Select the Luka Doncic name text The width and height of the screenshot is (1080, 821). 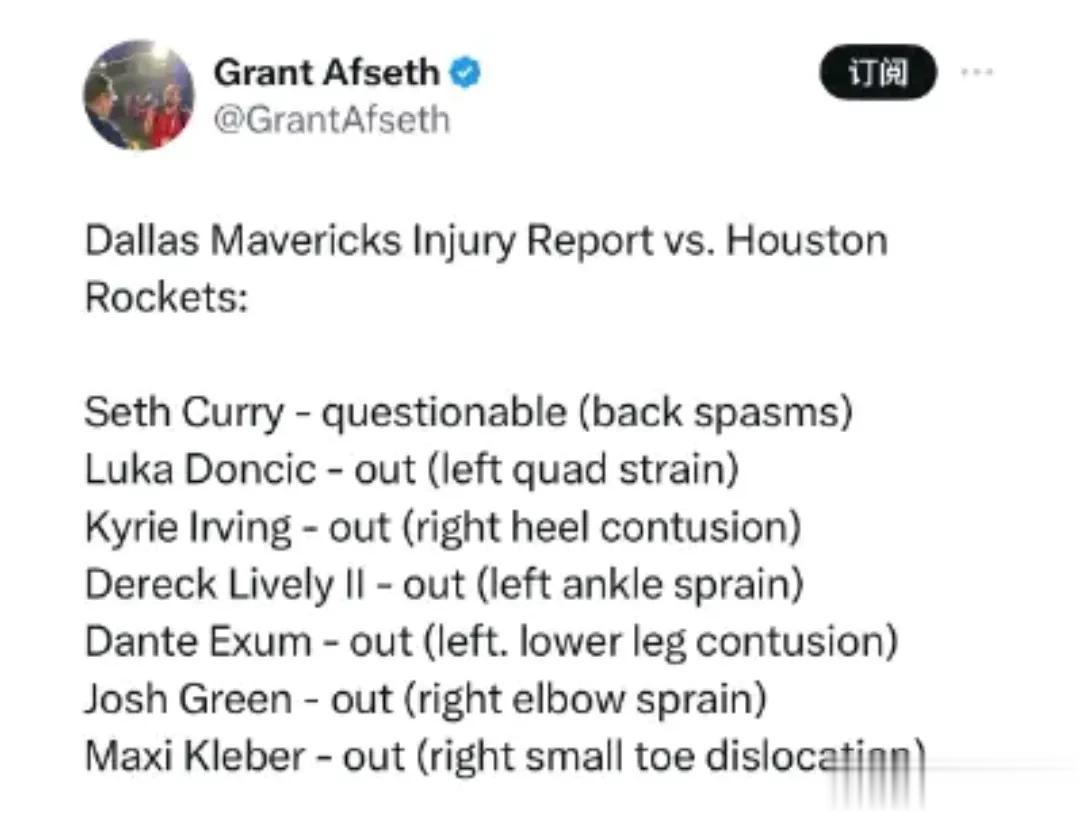click(x=200, y=470)
